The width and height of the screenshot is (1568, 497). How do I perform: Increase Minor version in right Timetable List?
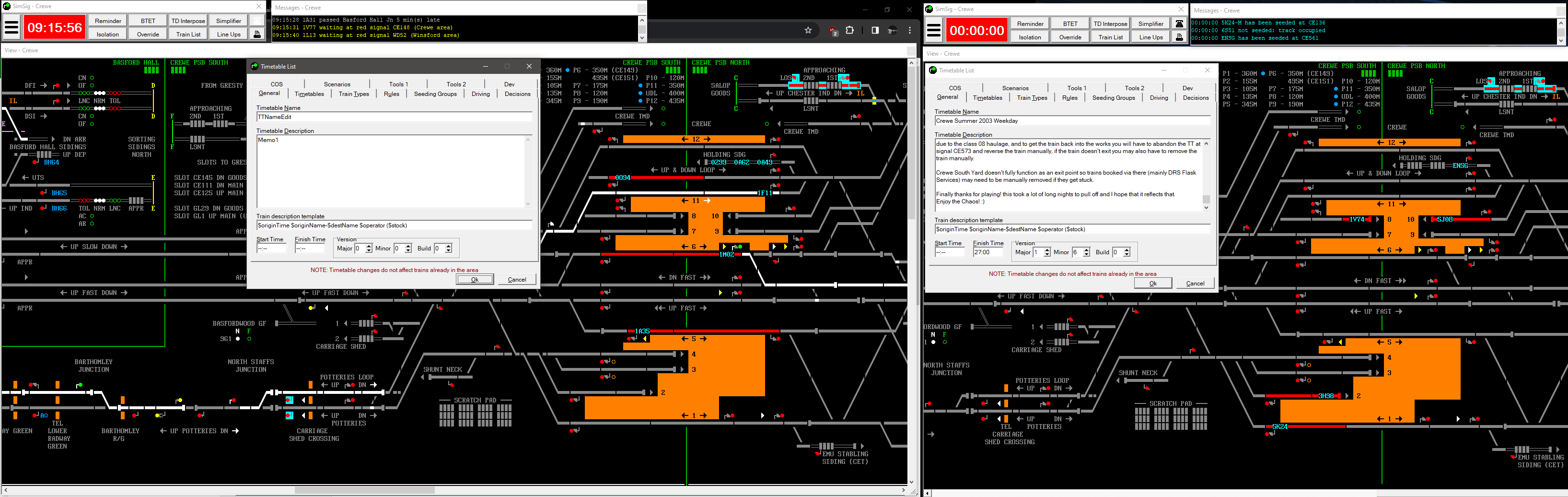point(1086,250)
